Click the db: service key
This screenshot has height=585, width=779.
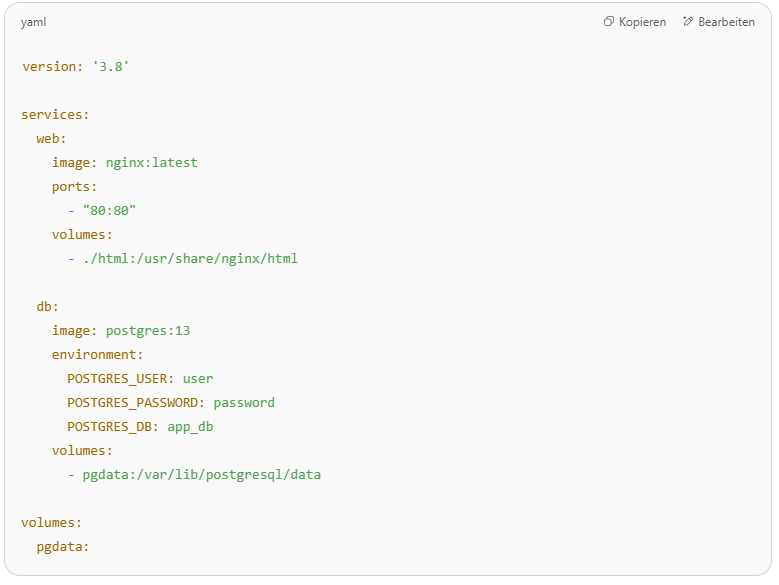coord(48,307)
